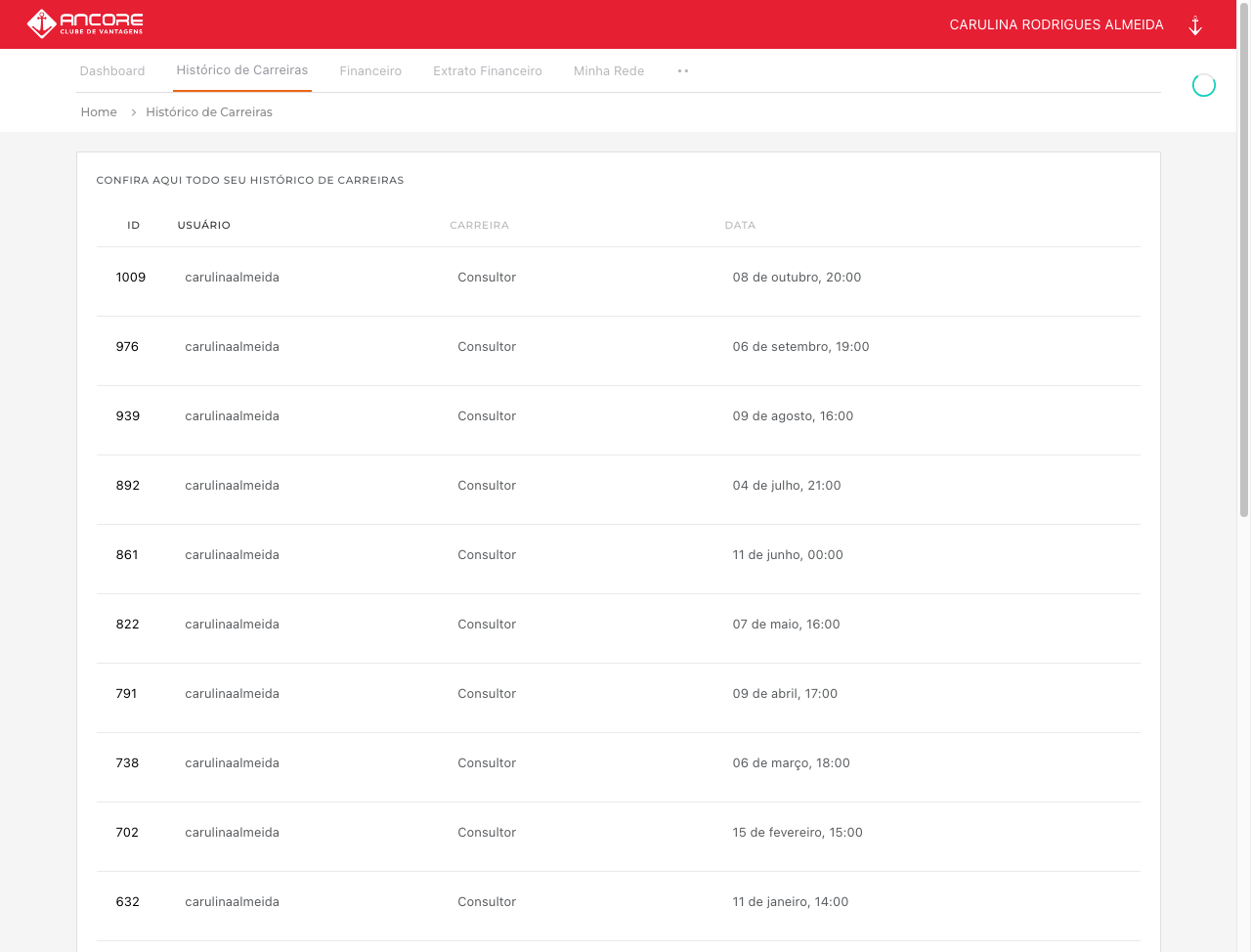Go to the Minha Rede tab
The height and width of the screenshot is (952, 1251).
coord(609,71)
